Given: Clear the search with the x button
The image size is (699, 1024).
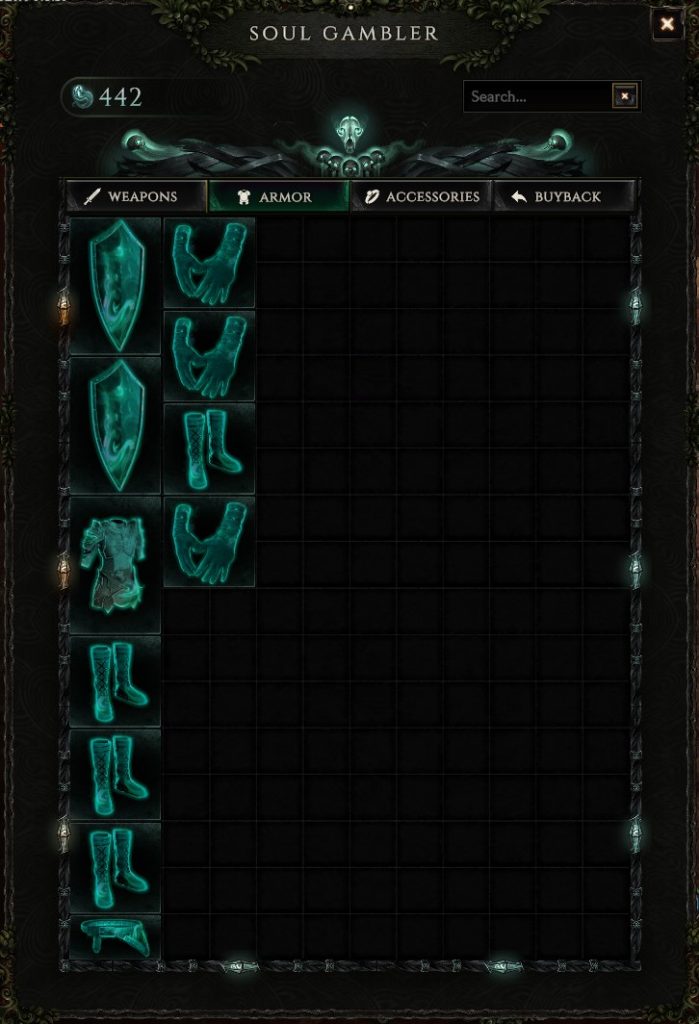Looking at the screenshot, I should tap(625, 97).
